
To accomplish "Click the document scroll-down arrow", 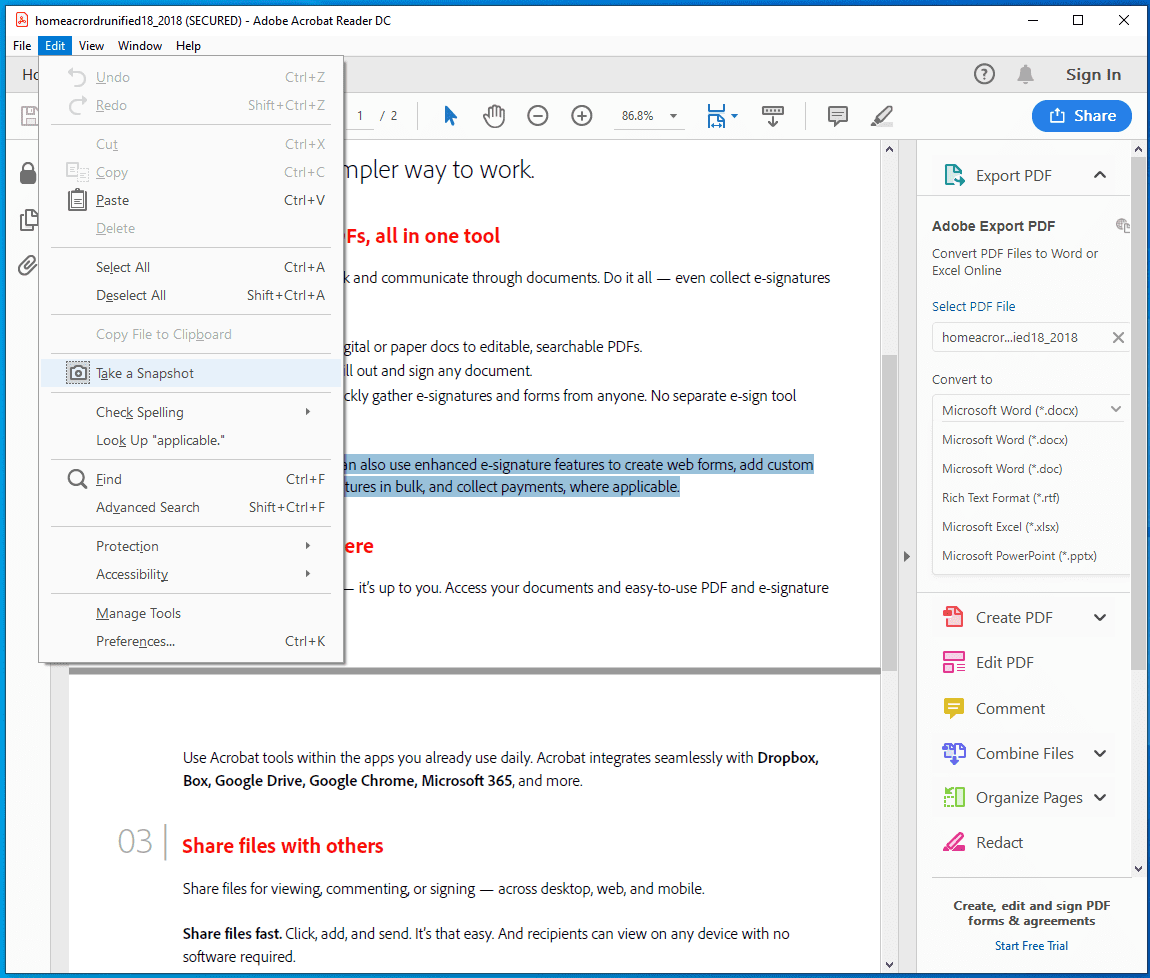I will point(890,965).
